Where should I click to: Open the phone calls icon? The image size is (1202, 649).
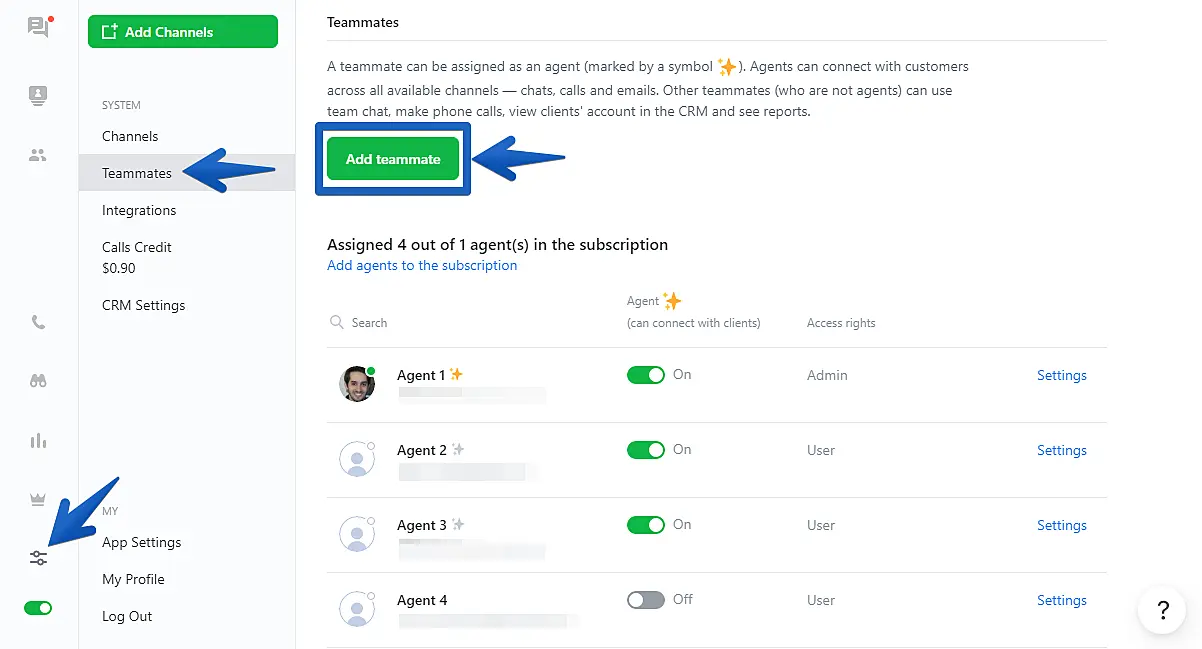point(38,322)
